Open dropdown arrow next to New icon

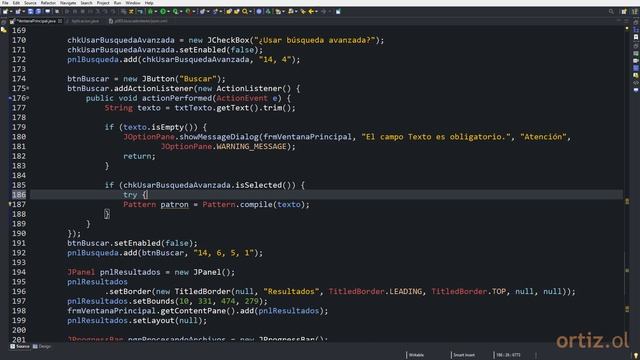[11, 11]
